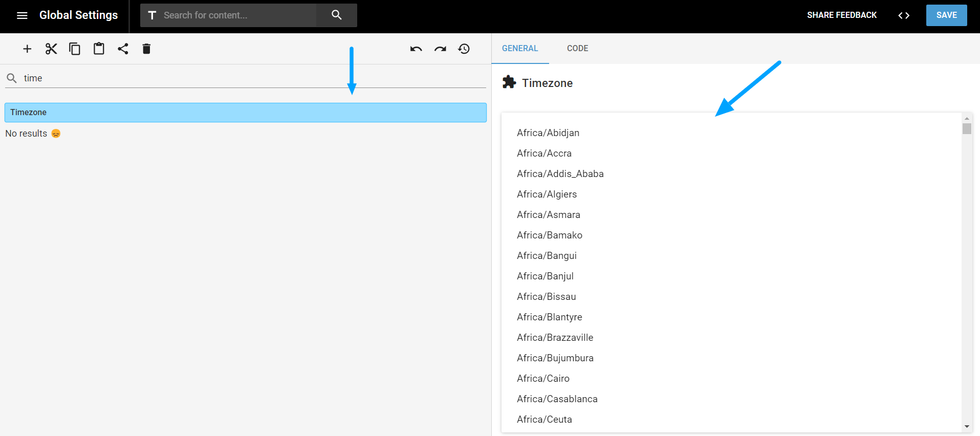The height and width of the screenshot is (436, 980).
Task: Choose Africa/Cairo from the timezone list
Action: coord(543,378)
